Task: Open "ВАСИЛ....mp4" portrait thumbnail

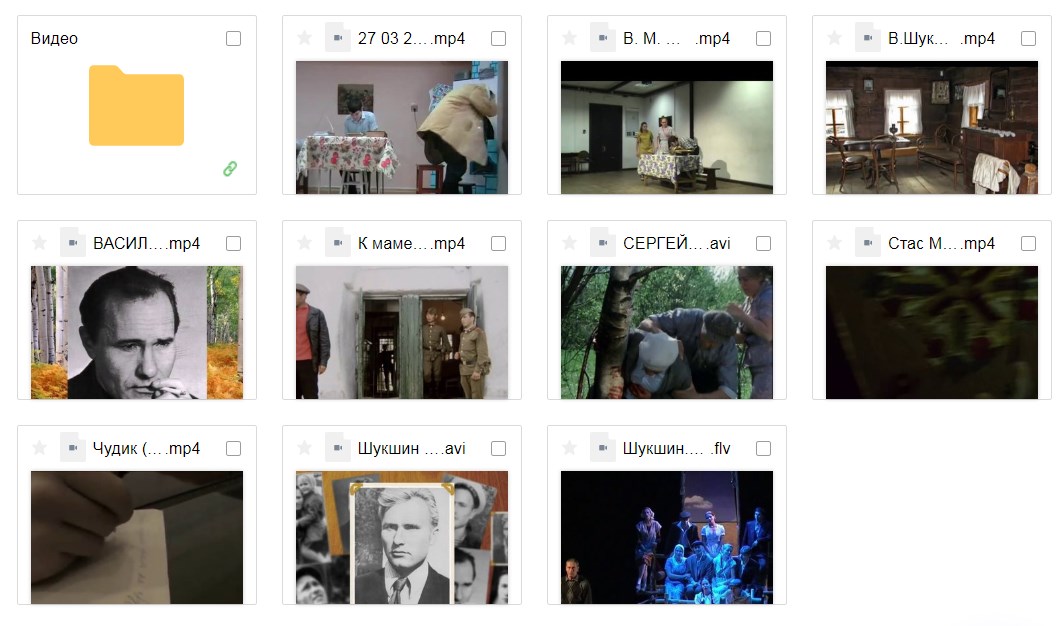Action: [x=137, y=332]
